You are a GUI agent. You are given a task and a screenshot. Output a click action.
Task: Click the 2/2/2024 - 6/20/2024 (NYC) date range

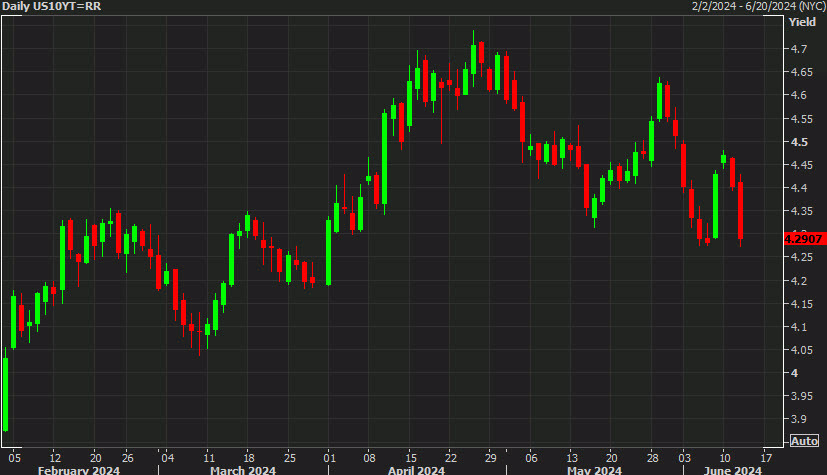(758, 6)
